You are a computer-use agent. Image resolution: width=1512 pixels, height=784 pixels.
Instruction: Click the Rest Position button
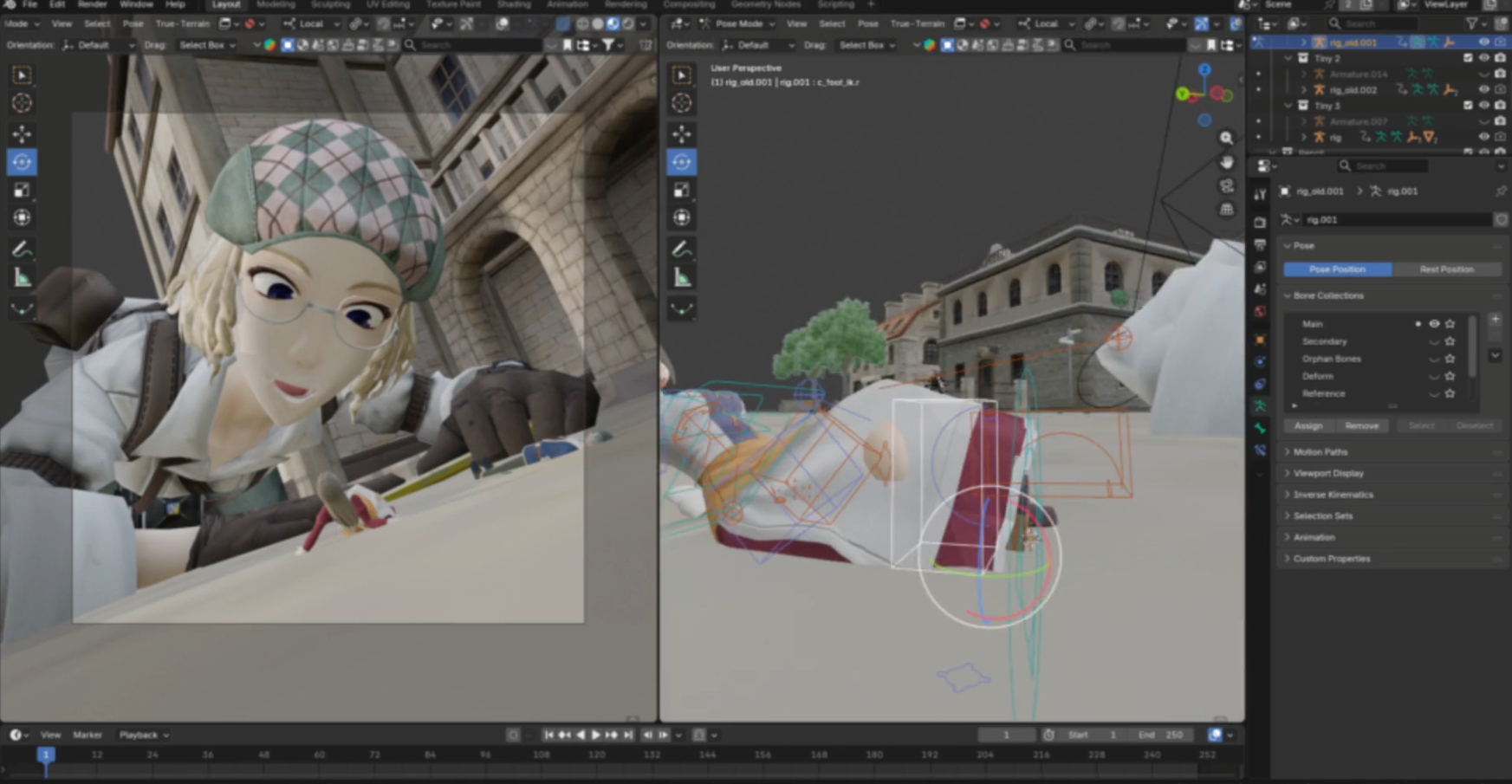point(1446,269)
